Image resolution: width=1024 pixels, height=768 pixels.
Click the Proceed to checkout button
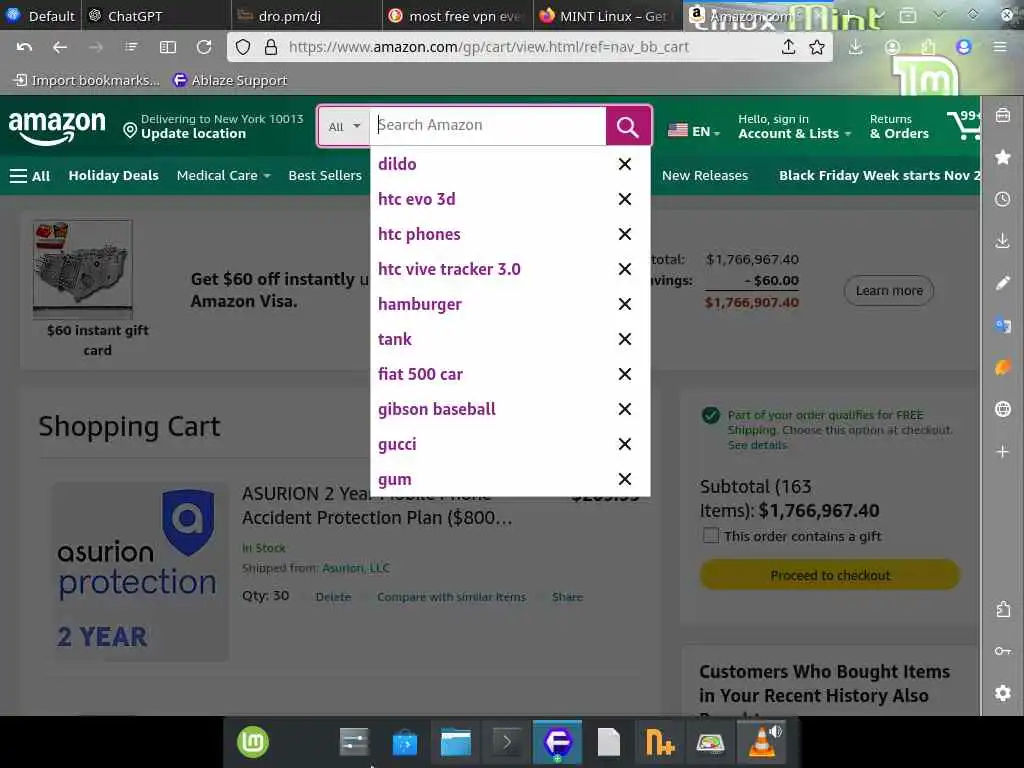pos(830,575)
